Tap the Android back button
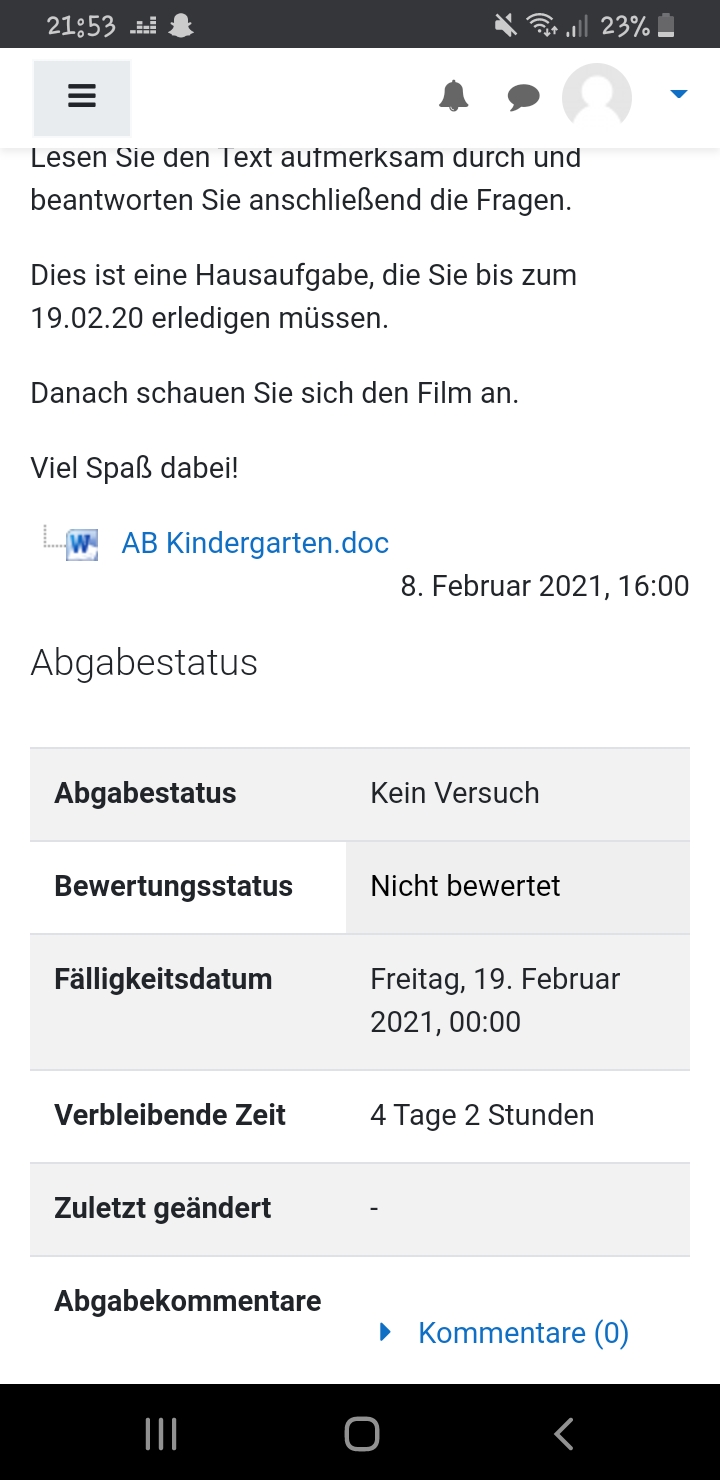The height and width of the screenshot is (1480, 720). 563,1434
